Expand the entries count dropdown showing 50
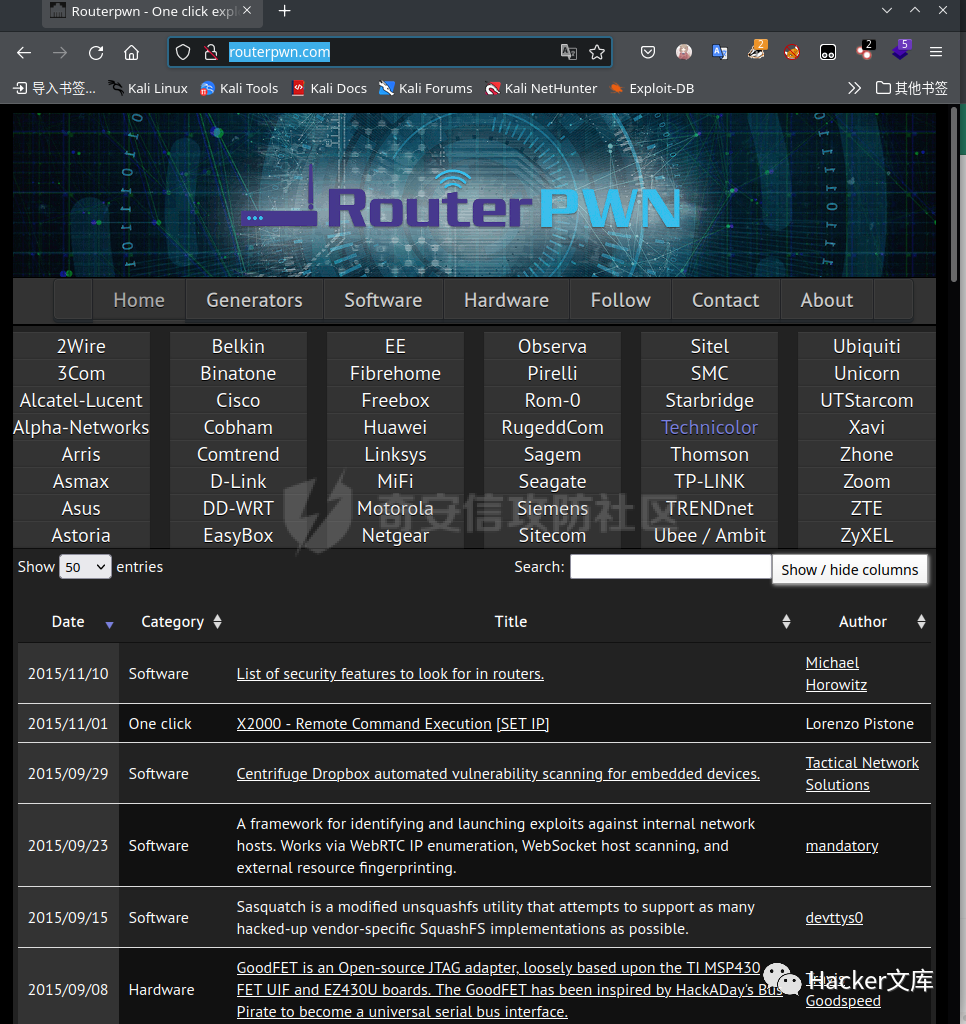966x1024 pixels. point(85,566)
